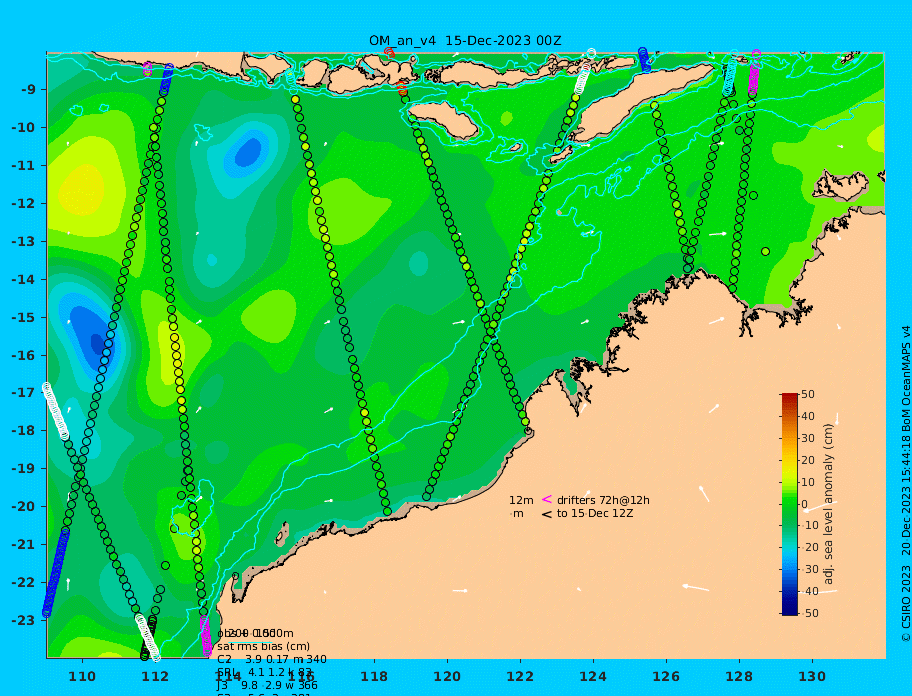Select latitude axis label -11
Image resolution: width=912 pixels, height=696 pixels.
[x=25, y=166]
